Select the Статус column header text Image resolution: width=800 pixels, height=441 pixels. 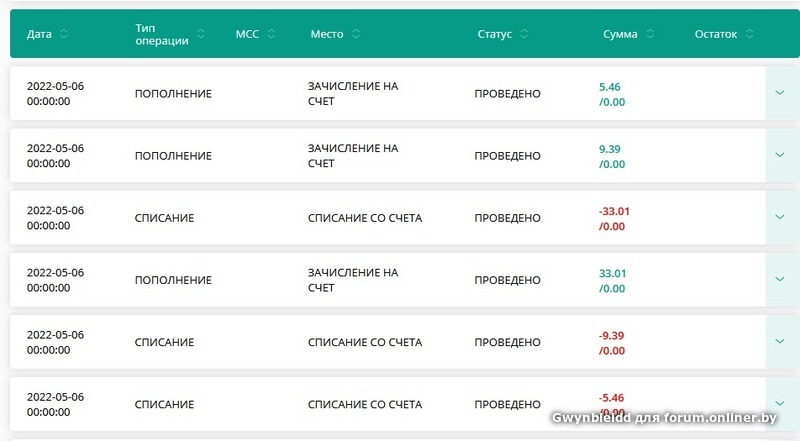495,34
